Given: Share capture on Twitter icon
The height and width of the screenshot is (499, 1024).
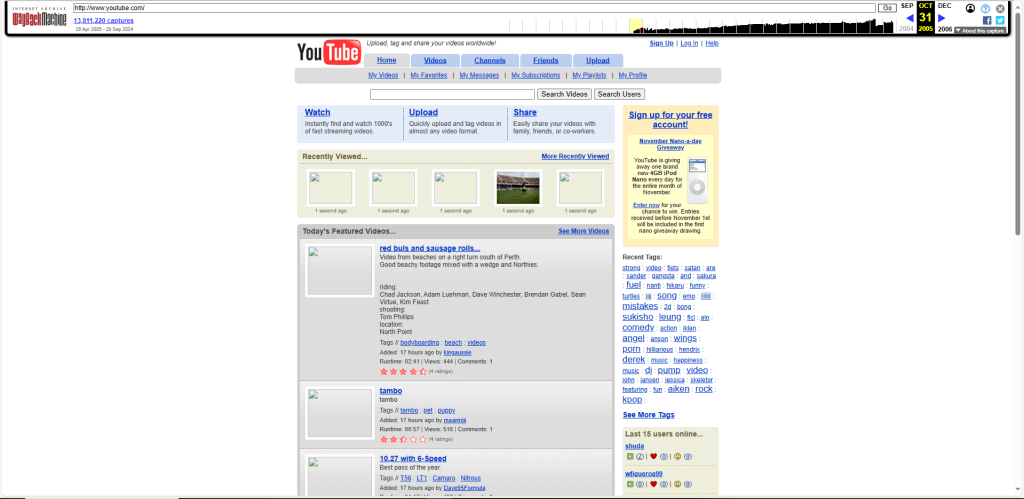Looking at the screenshot, I should [1000, 20].
